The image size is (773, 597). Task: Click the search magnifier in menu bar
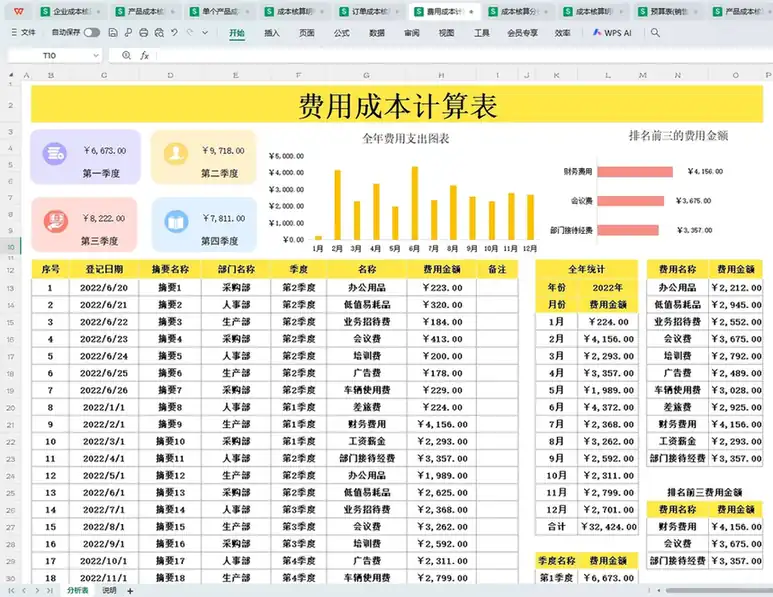click(x=655, y=33)
